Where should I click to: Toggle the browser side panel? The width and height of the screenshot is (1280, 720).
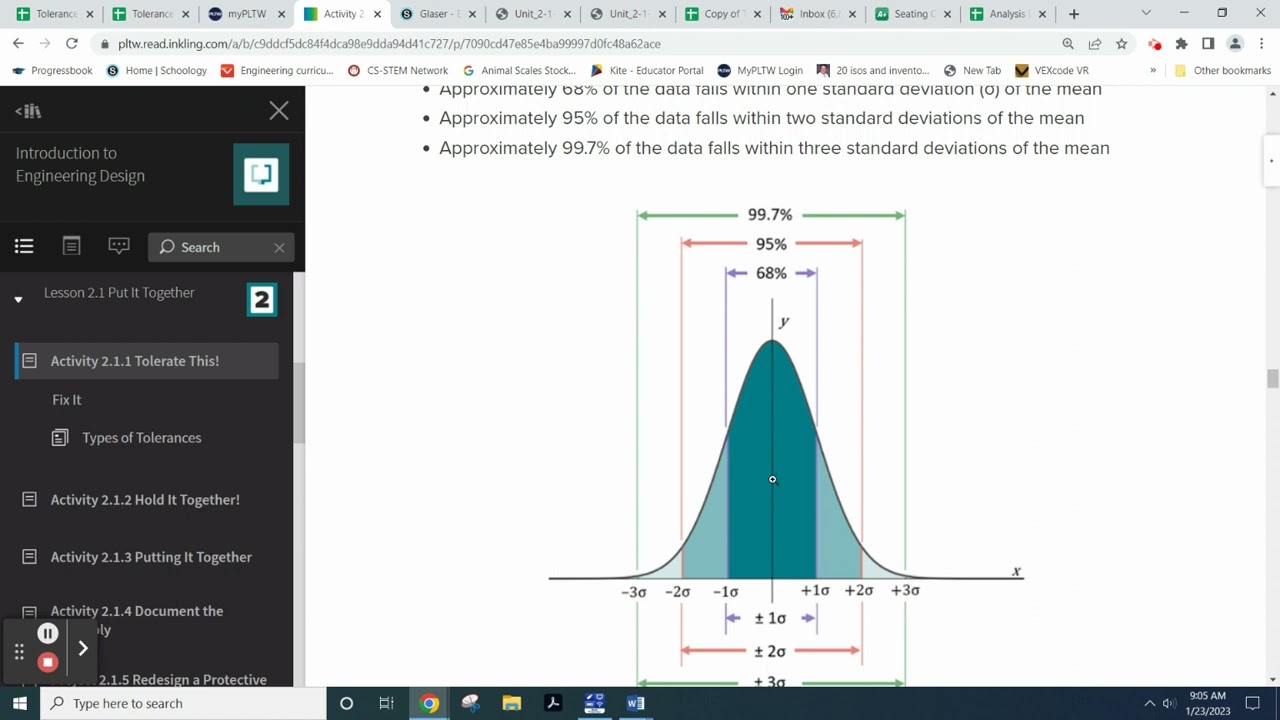point(1208,44)
